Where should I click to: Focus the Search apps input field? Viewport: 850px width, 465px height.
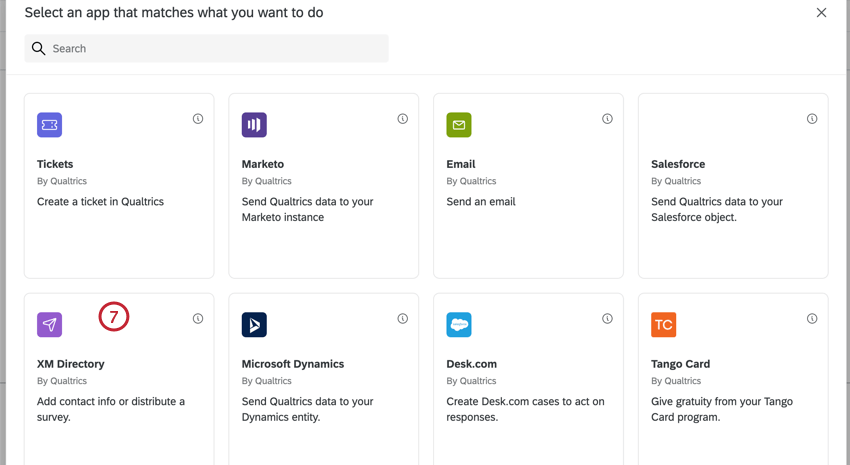(x=207, y=48)
